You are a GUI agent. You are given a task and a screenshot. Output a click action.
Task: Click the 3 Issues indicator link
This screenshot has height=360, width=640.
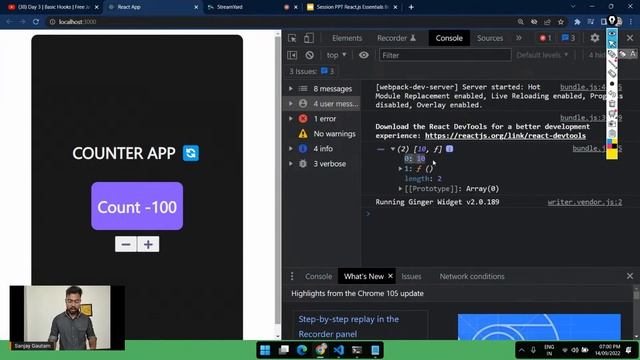311,71
